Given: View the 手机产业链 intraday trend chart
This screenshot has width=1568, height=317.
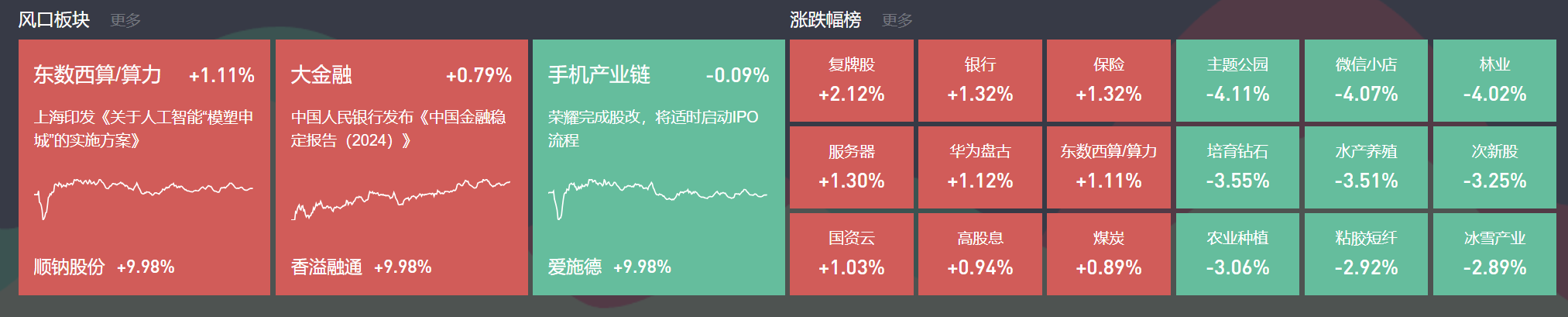Looking at the screenshot, I should 658,195.
